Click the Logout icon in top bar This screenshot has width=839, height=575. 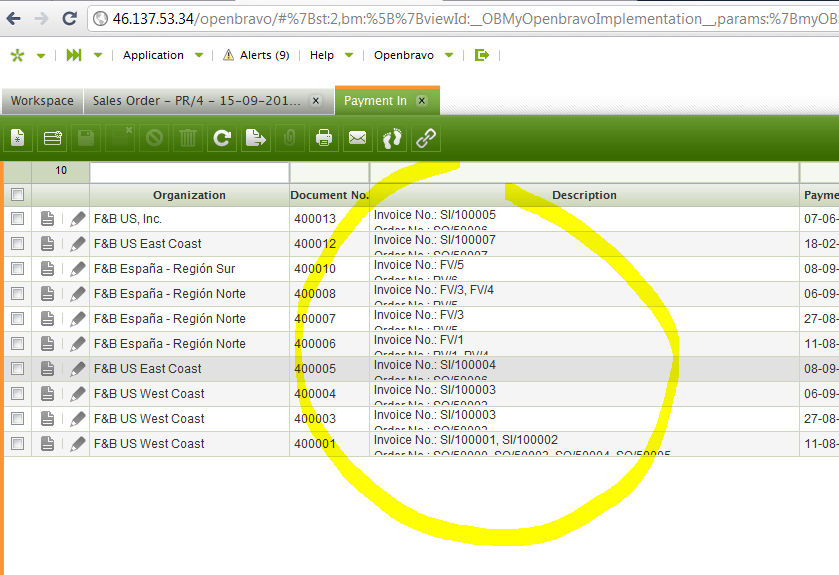click(482, 55)
